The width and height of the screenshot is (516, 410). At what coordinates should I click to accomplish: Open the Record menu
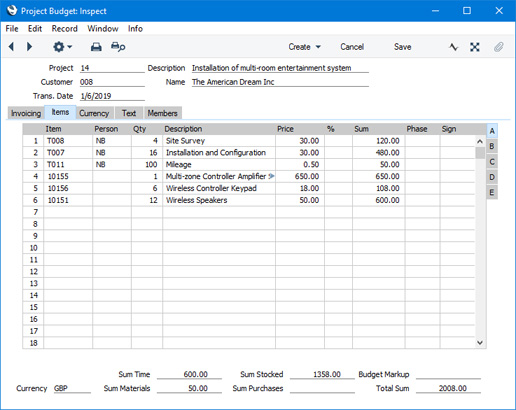tap(65, 29)
